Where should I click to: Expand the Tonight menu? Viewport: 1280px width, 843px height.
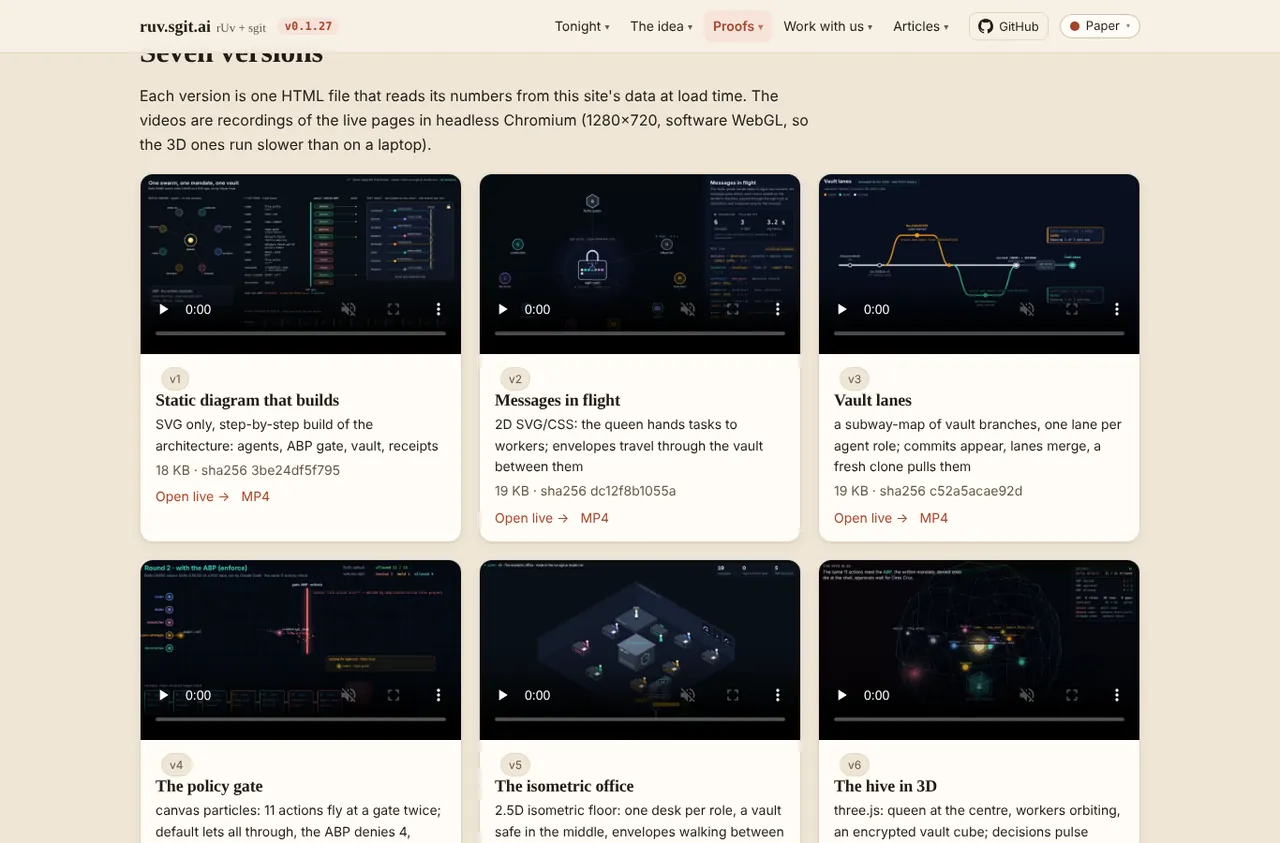[582, 26]
